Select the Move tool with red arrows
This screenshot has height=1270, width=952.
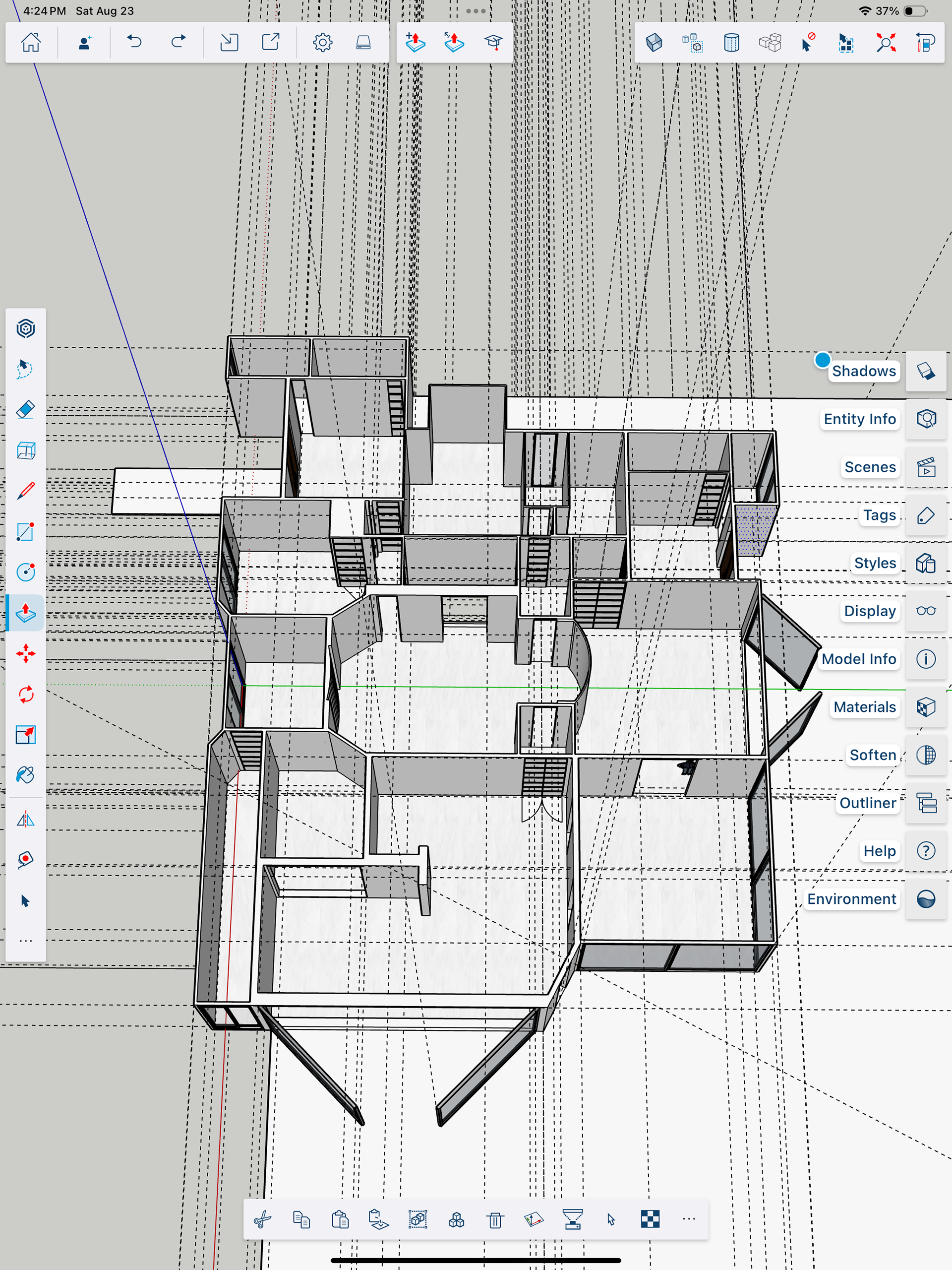click(x=25, y=653)
